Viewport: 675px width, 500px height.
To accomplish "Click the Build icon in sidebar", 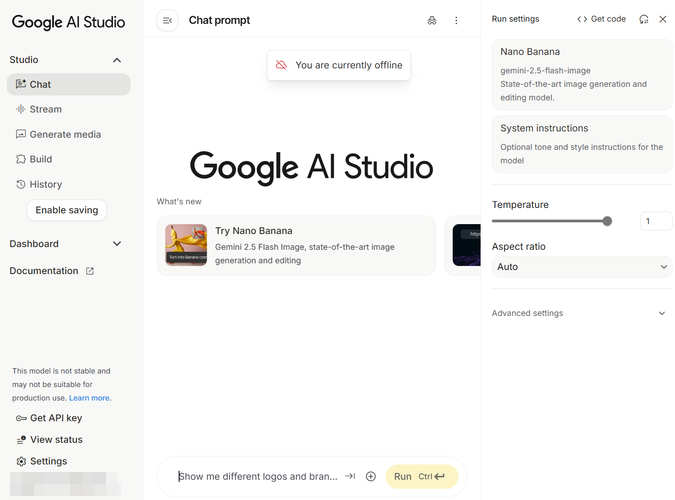I will point(21,159).
